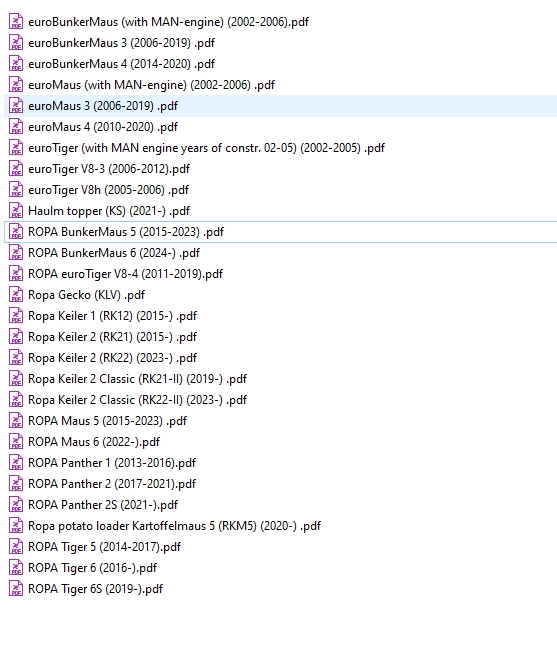Viewport: 557px width, 655px height.
Task: Select file name ROPA Tiger 6 (2016-).pdf
Action: [93, 568]
